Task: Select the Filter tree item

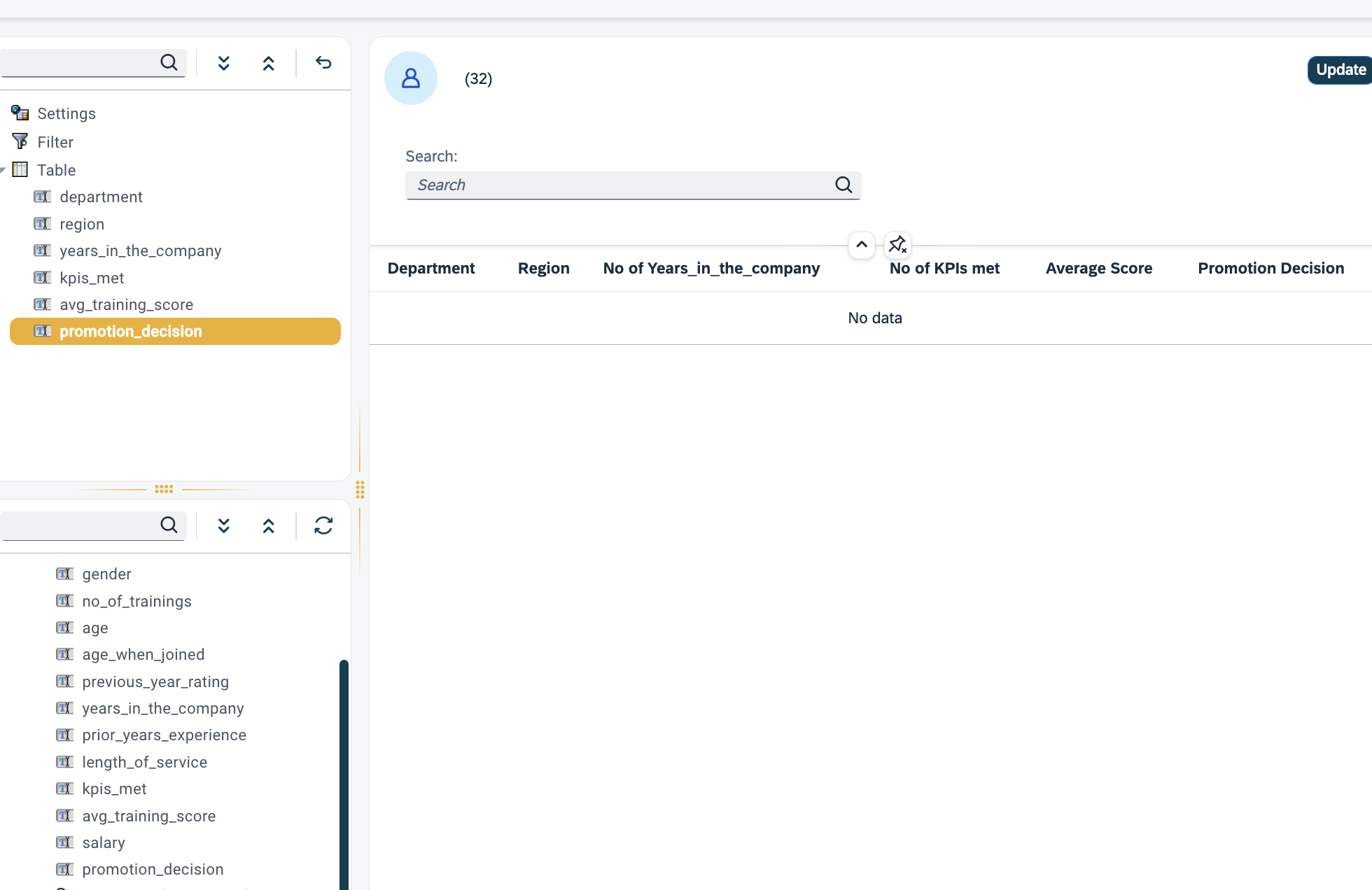Action: (x=55, y=142)
